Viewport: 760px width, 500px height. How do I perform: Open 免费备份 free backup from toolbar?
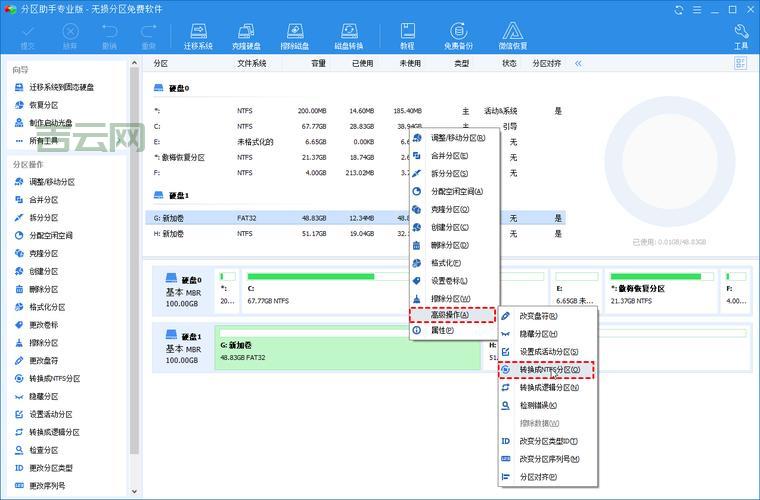pos(458,37)
